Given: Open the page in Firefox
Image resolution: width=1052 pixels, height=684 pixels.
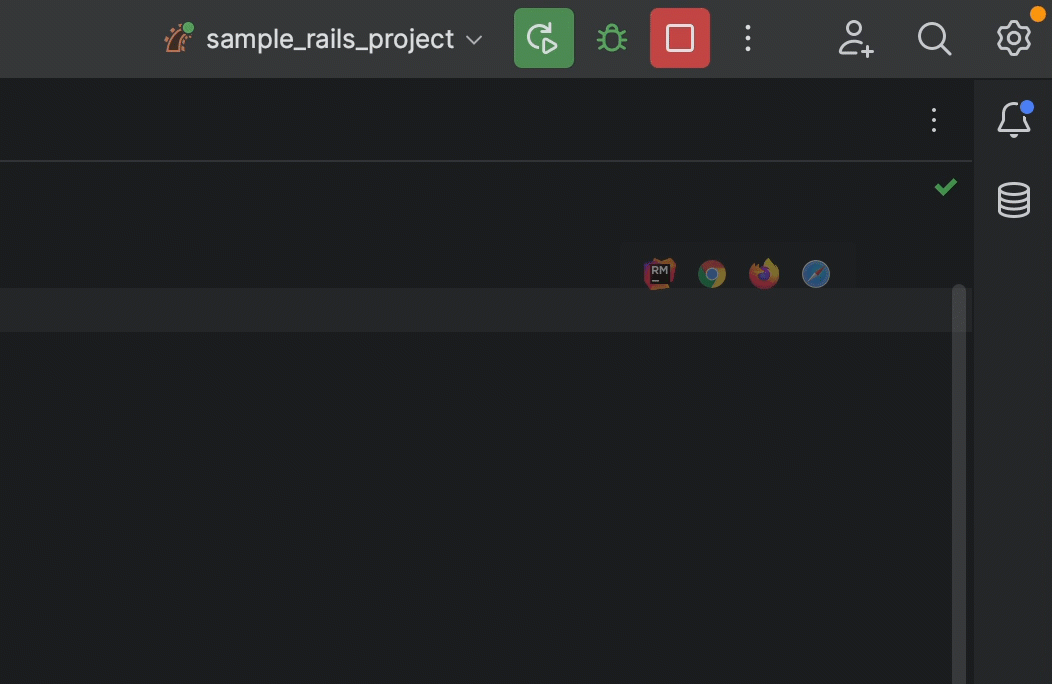Looking at the screenshot, I should tap(764, 273).
